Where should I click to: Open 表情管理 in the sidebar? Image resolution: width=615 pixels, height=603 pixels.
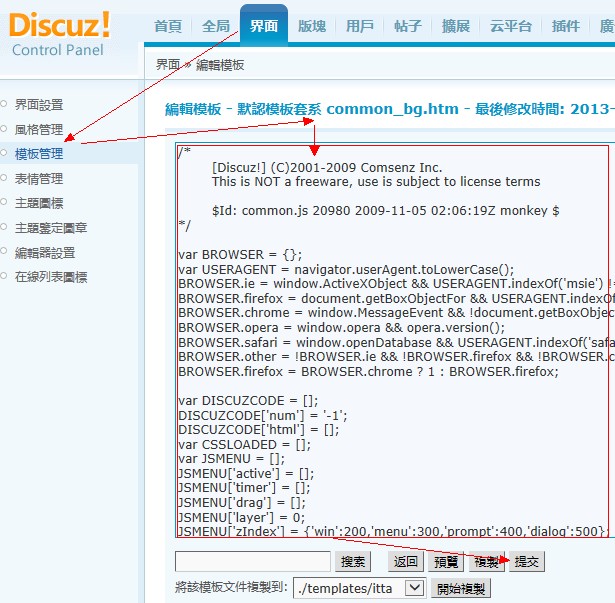coord(39,179)
